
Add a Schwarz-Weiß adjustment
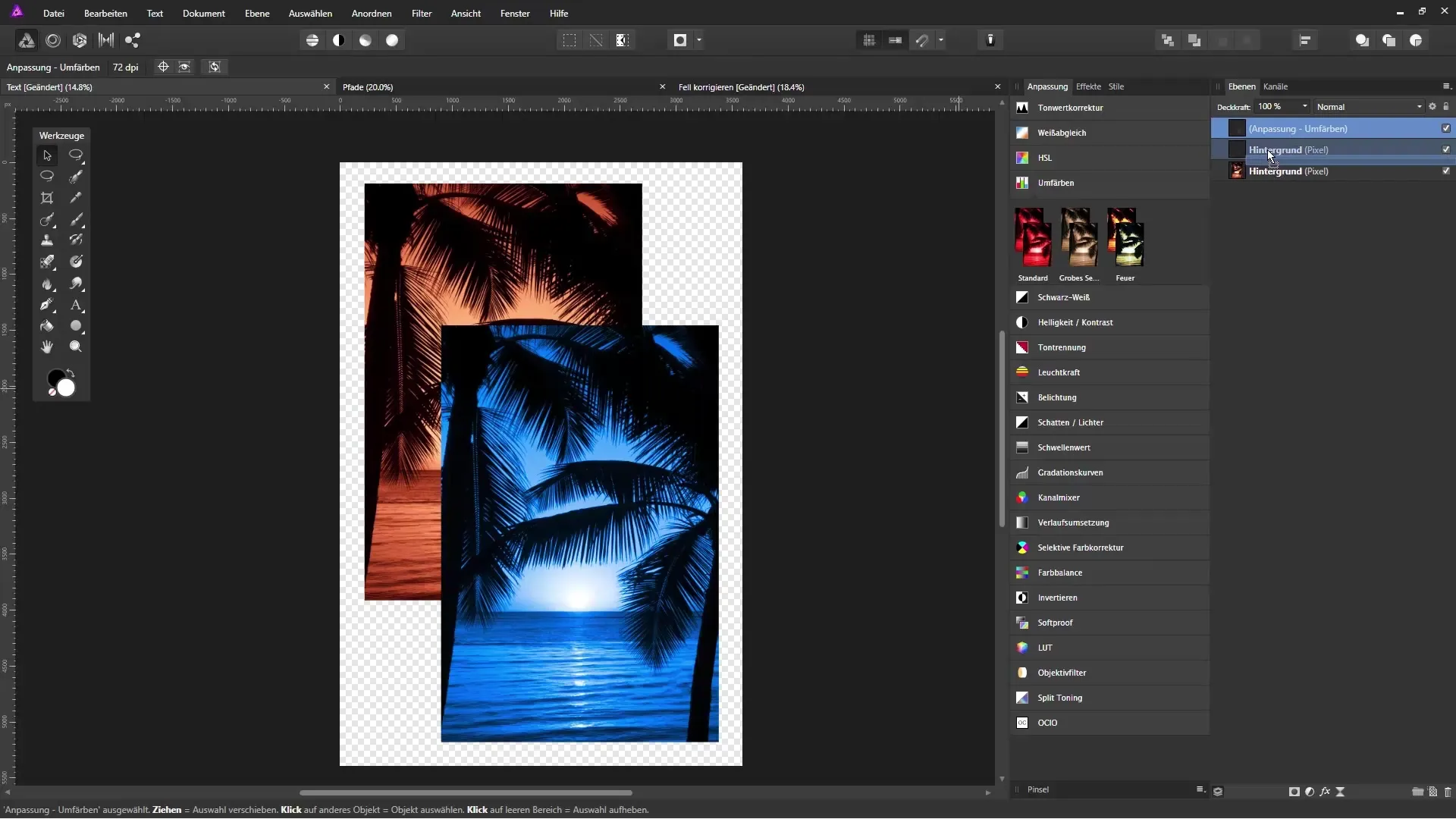[x=1110, y=297]
